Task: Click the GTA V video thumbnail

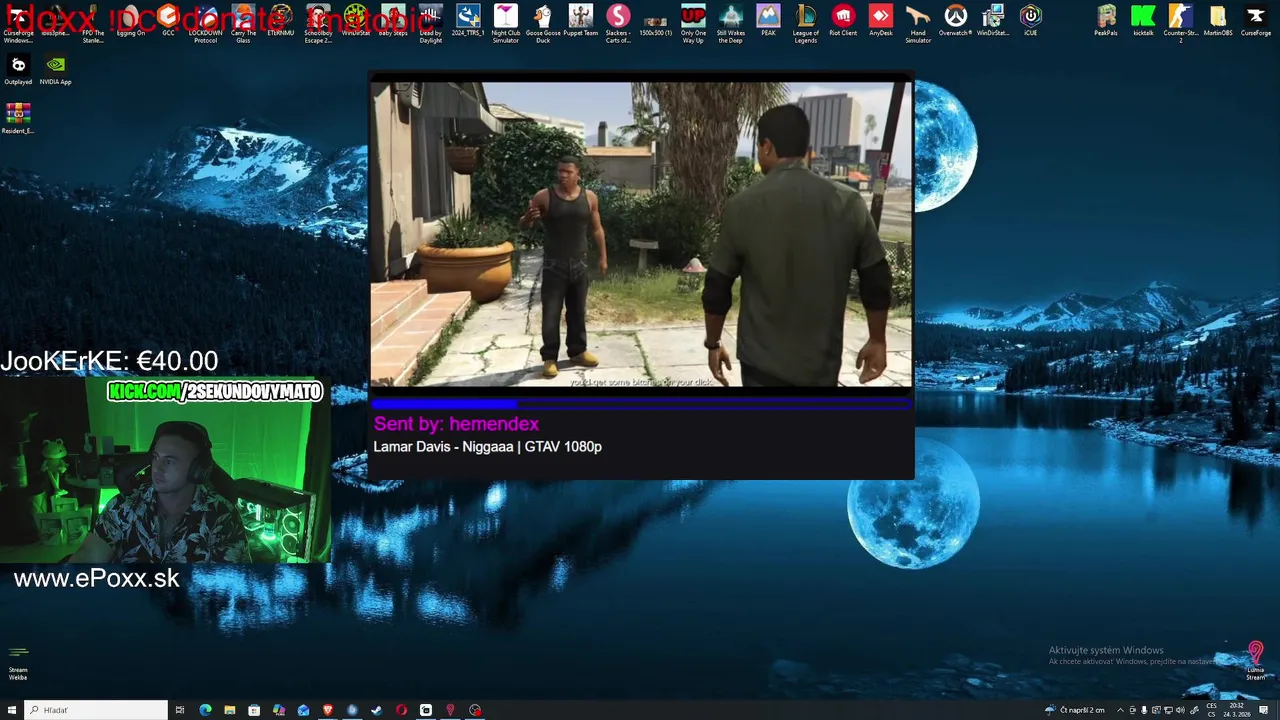Action: [641, 234]
